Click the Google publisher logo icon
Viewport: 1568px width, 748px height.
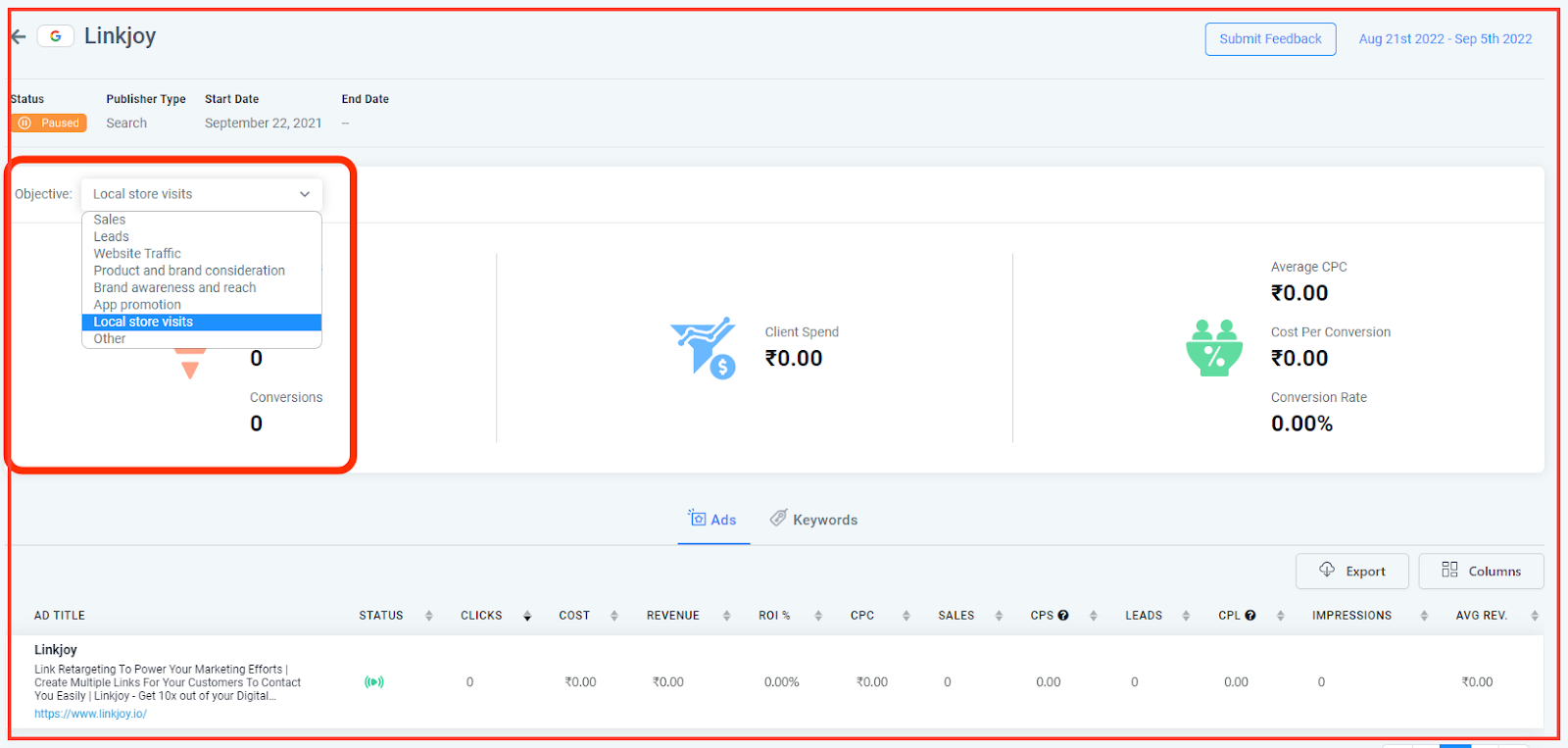click(x=56, y=36)
